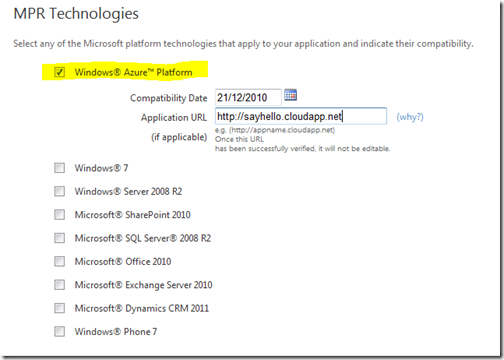The width and height of the screenshot is (504, 360).
Task: Click the Windows Phone 7 label
Action: coord(116,332)
